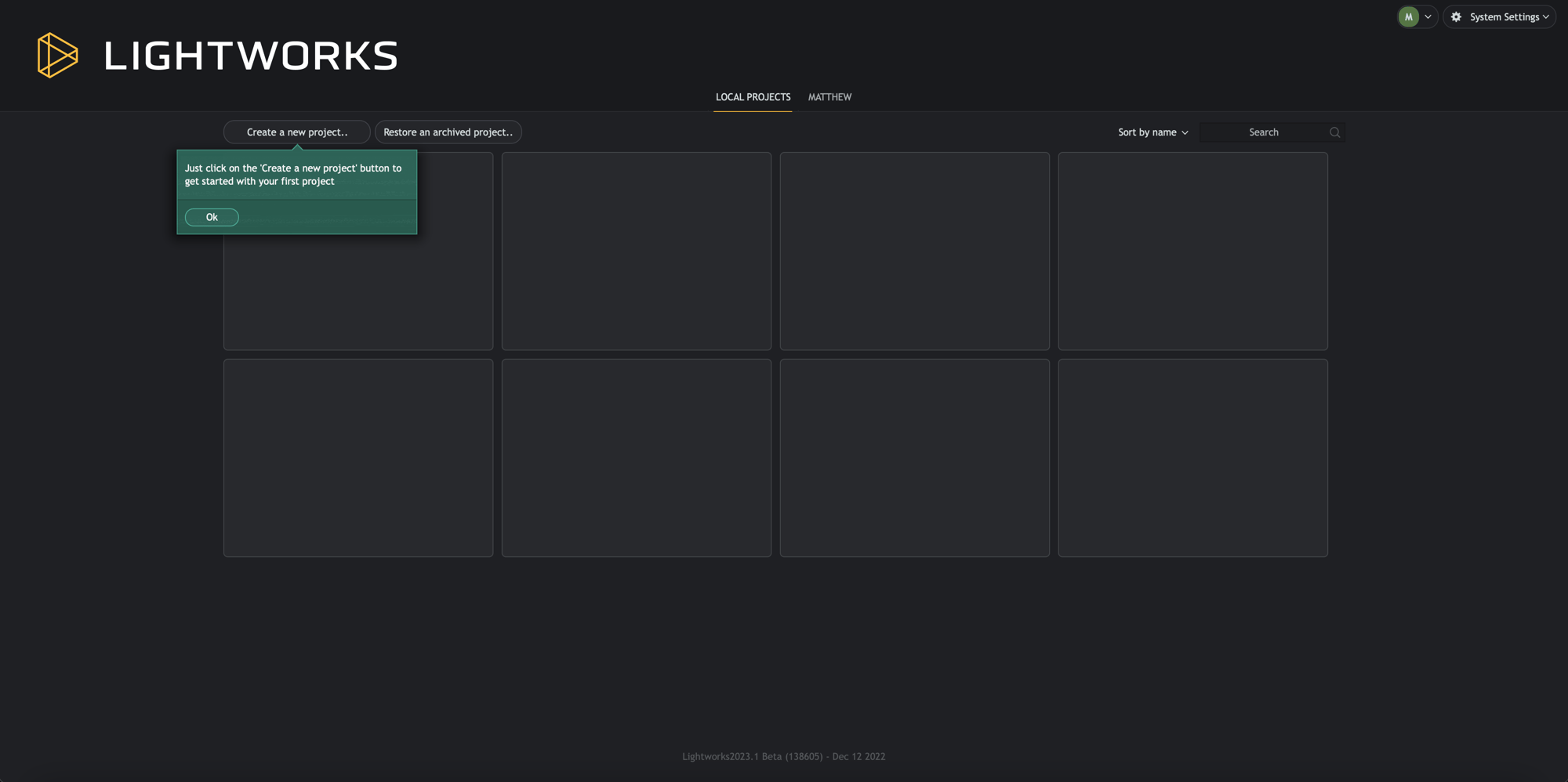Image resolution: width=1568 pixels, height=782 pixels.
Task: Switch to the LOCAL PROJECTS tab
Action: (x=753, y=97)
